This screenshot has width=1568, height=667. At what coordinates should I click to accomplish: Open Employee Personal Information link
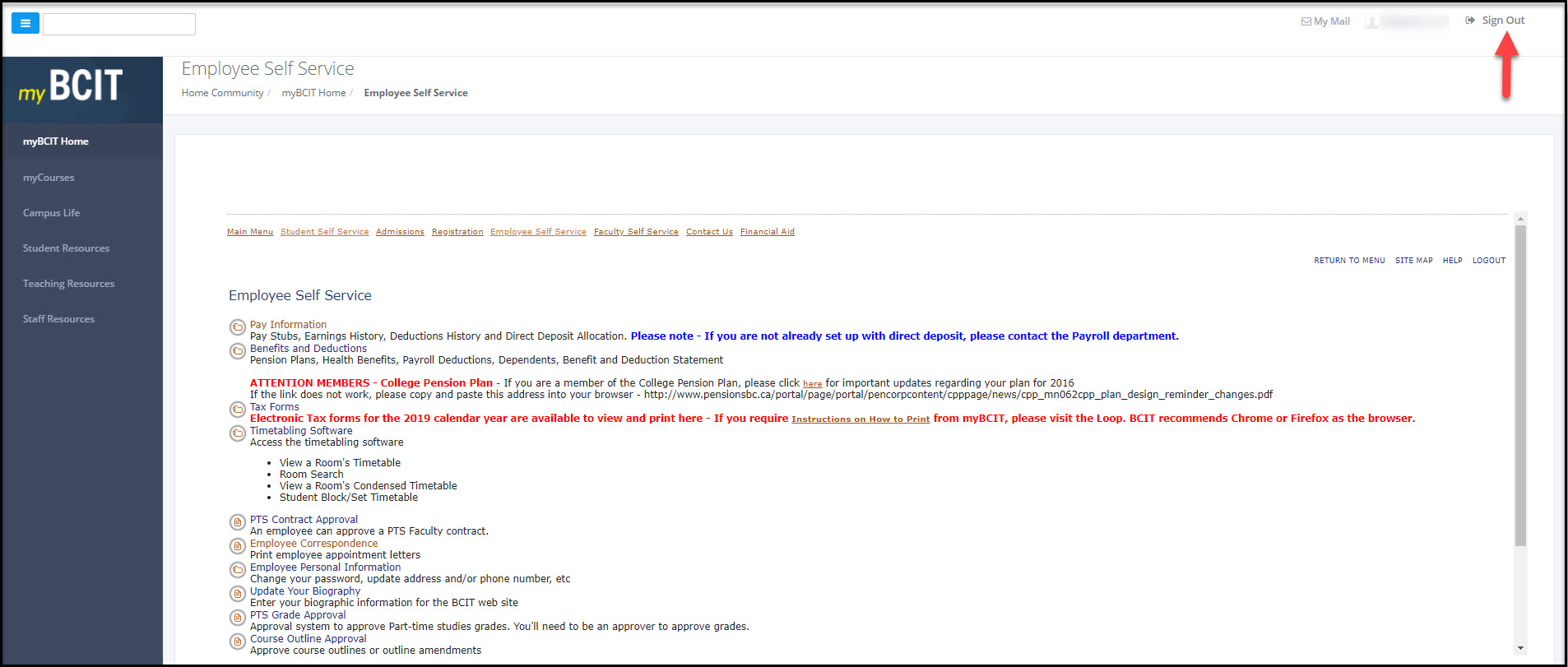pyautogui.click(x=325, y=567)
